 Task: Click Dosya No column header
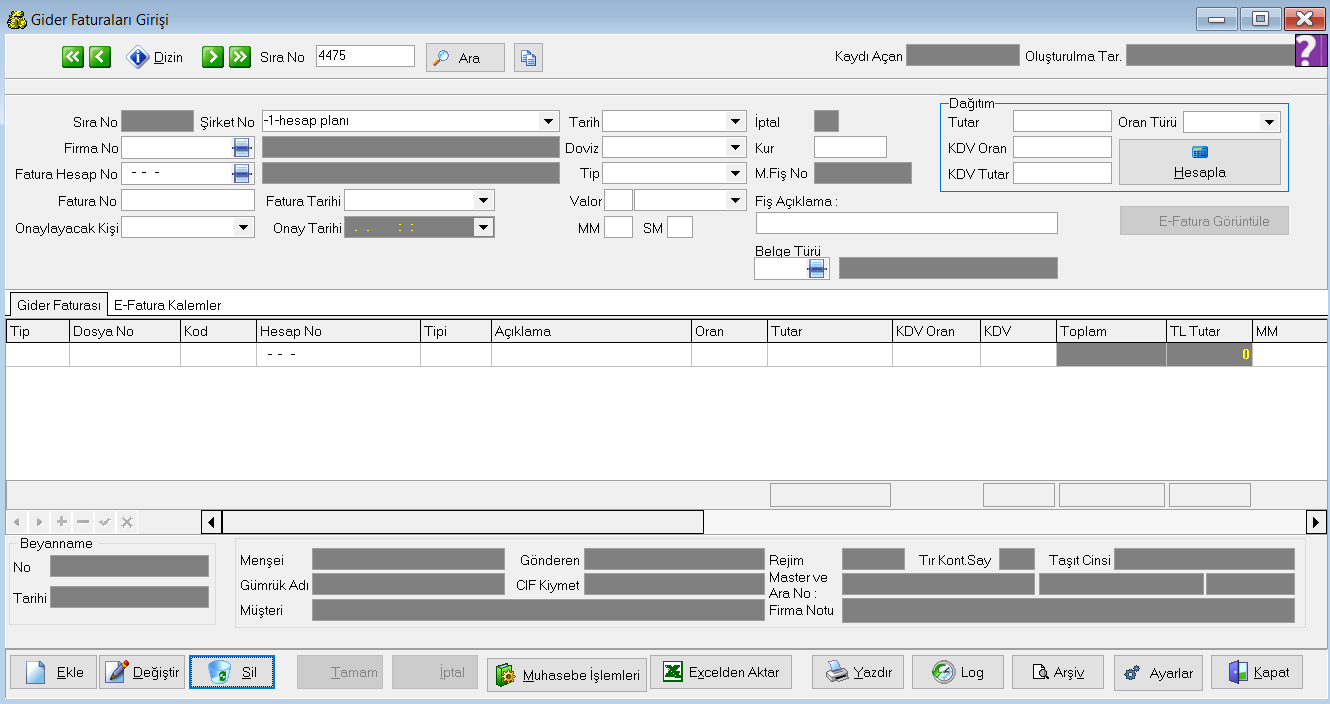point(124,331)
